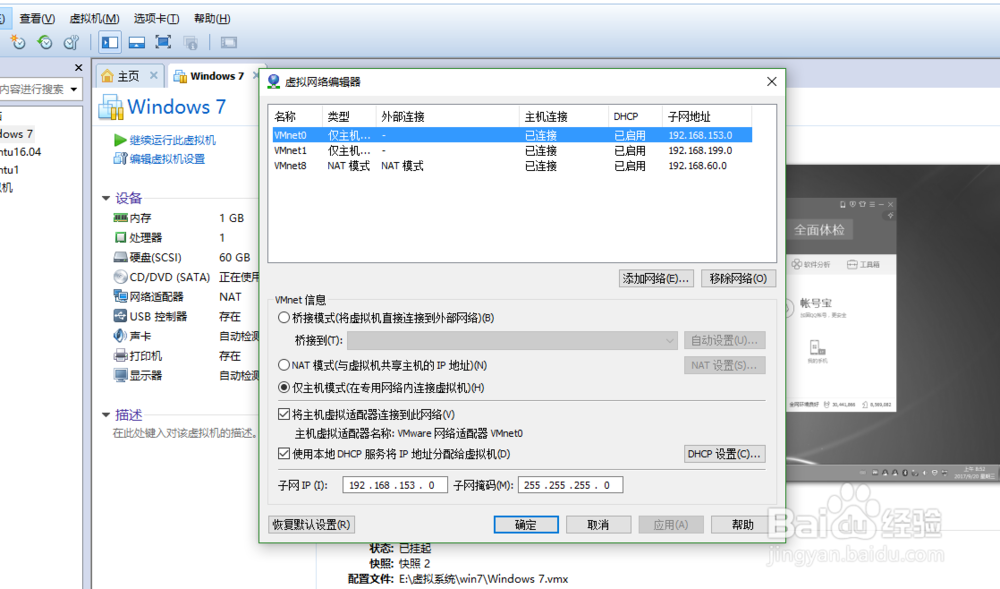The image size is (1000, 589).
Task: Click the 内存 memory device icon
Action: pos(120,218)
